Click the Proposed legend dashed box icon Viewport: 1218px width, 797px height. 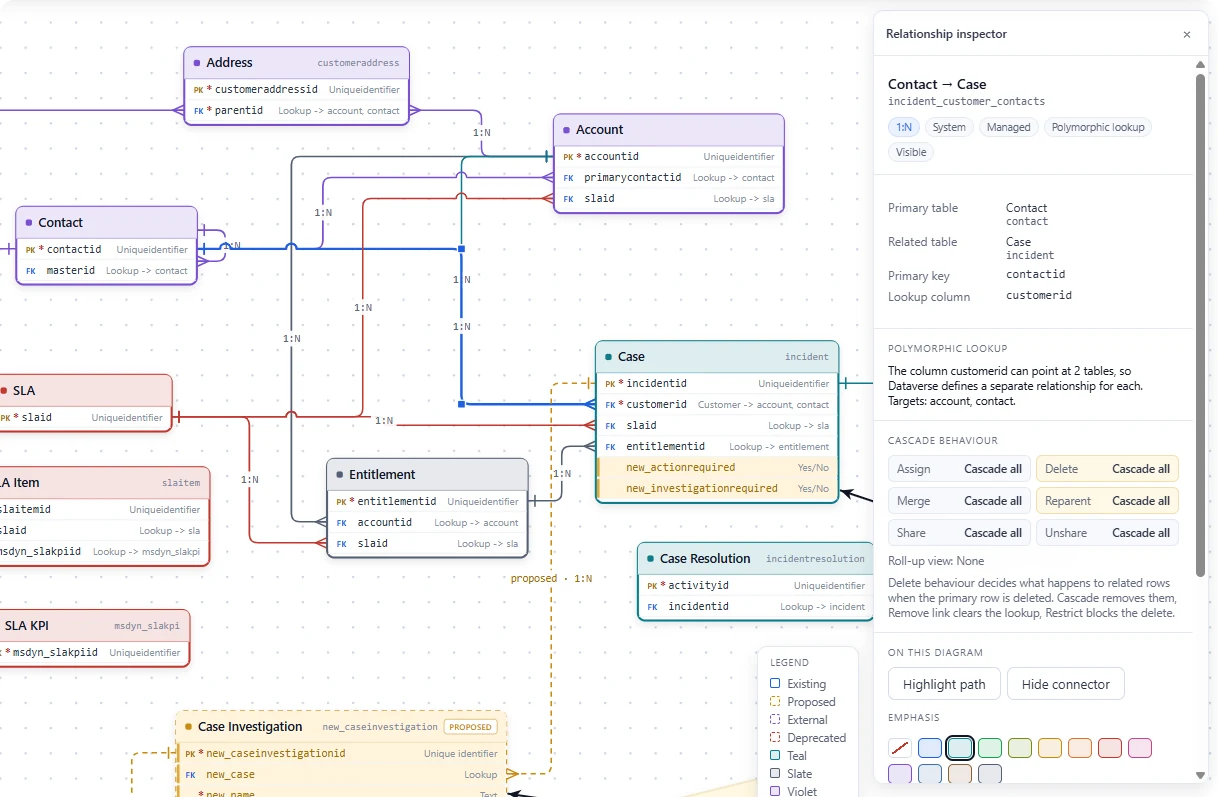tap(775, 702)
